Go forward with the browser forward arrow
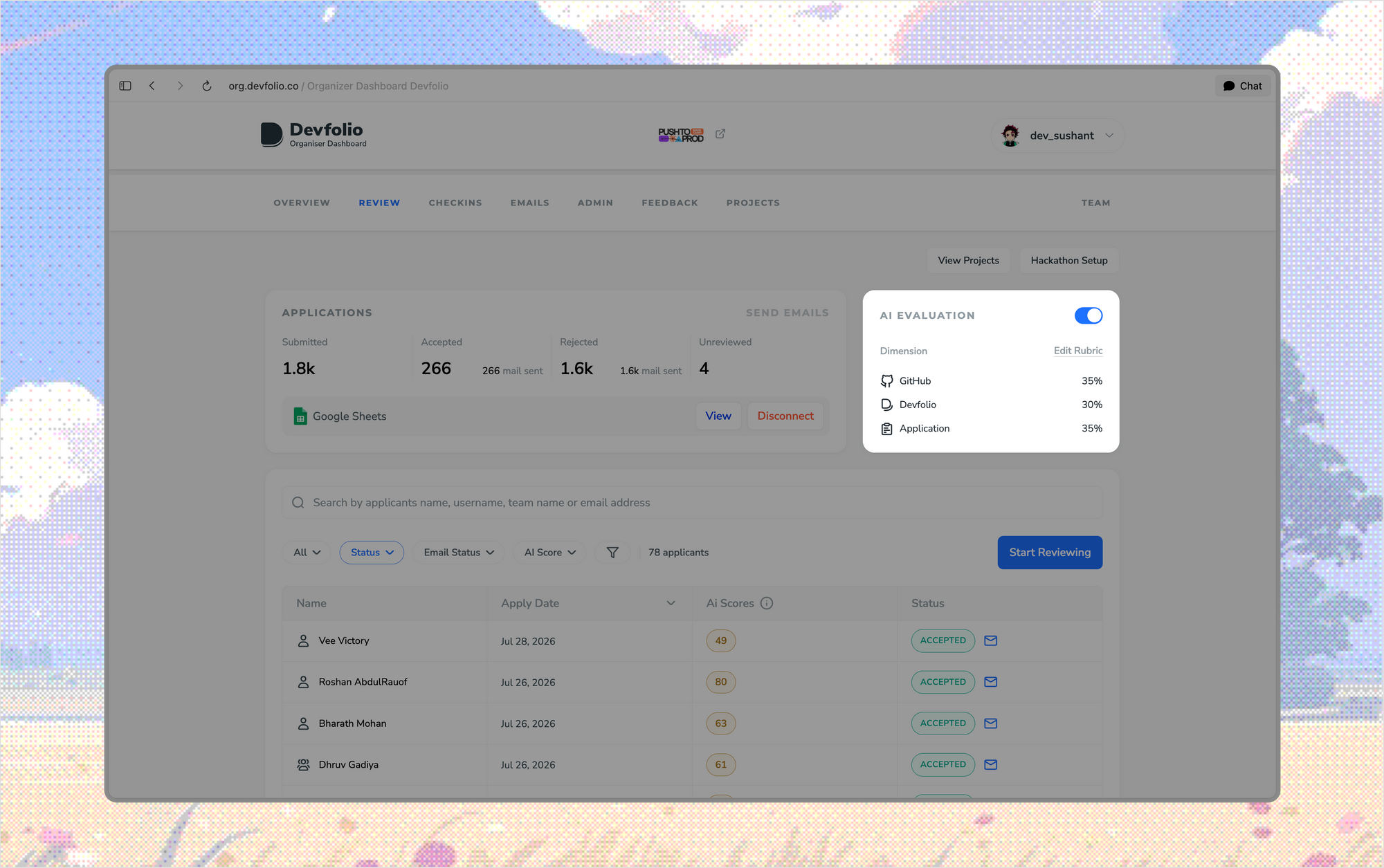Image resolution: width=1384 pixels, height=868 pixels. point(180,86)
